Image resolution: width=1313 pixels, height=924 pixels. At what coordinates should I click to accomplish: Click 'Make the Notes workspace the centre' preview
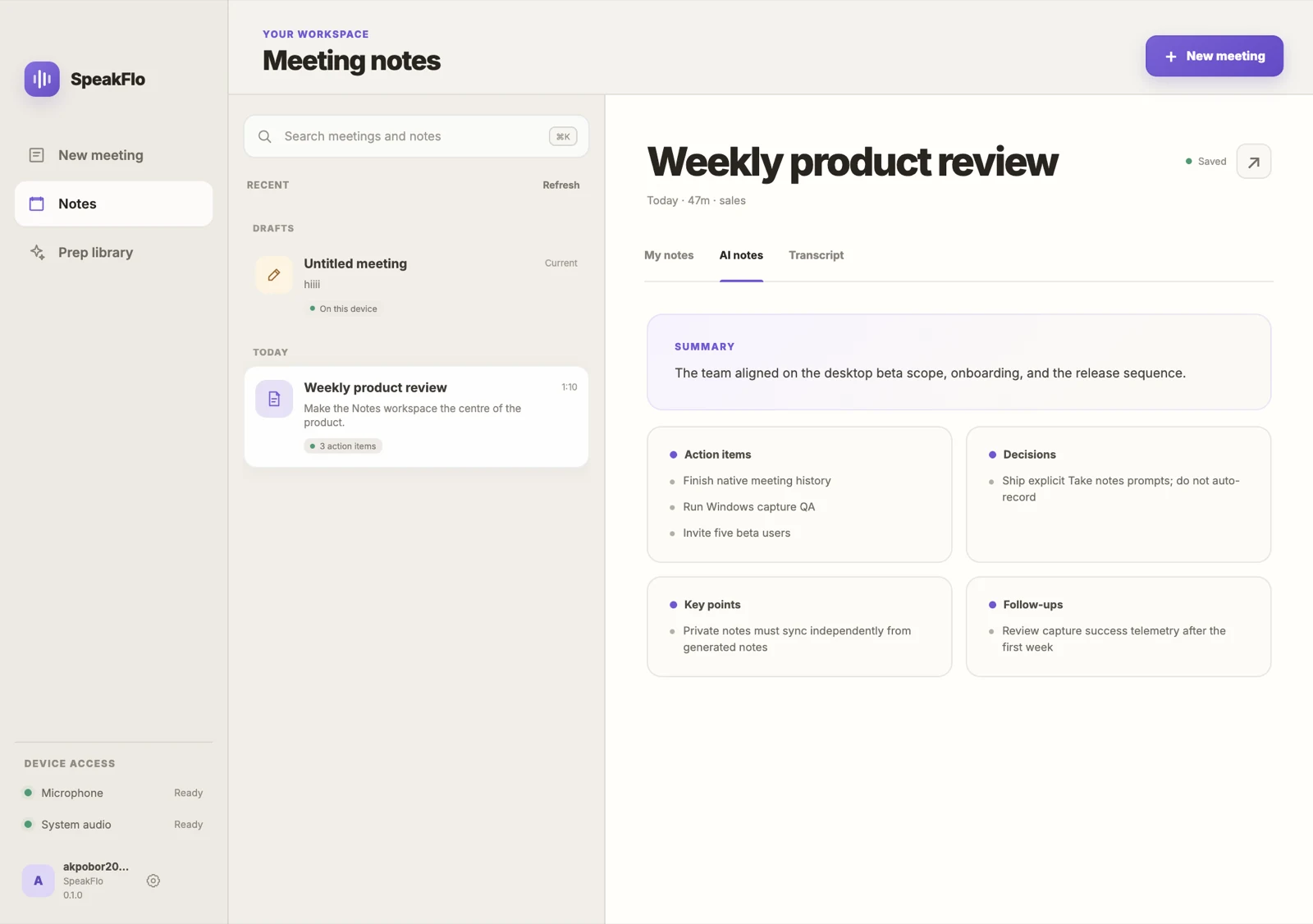(x=412, y=415)
